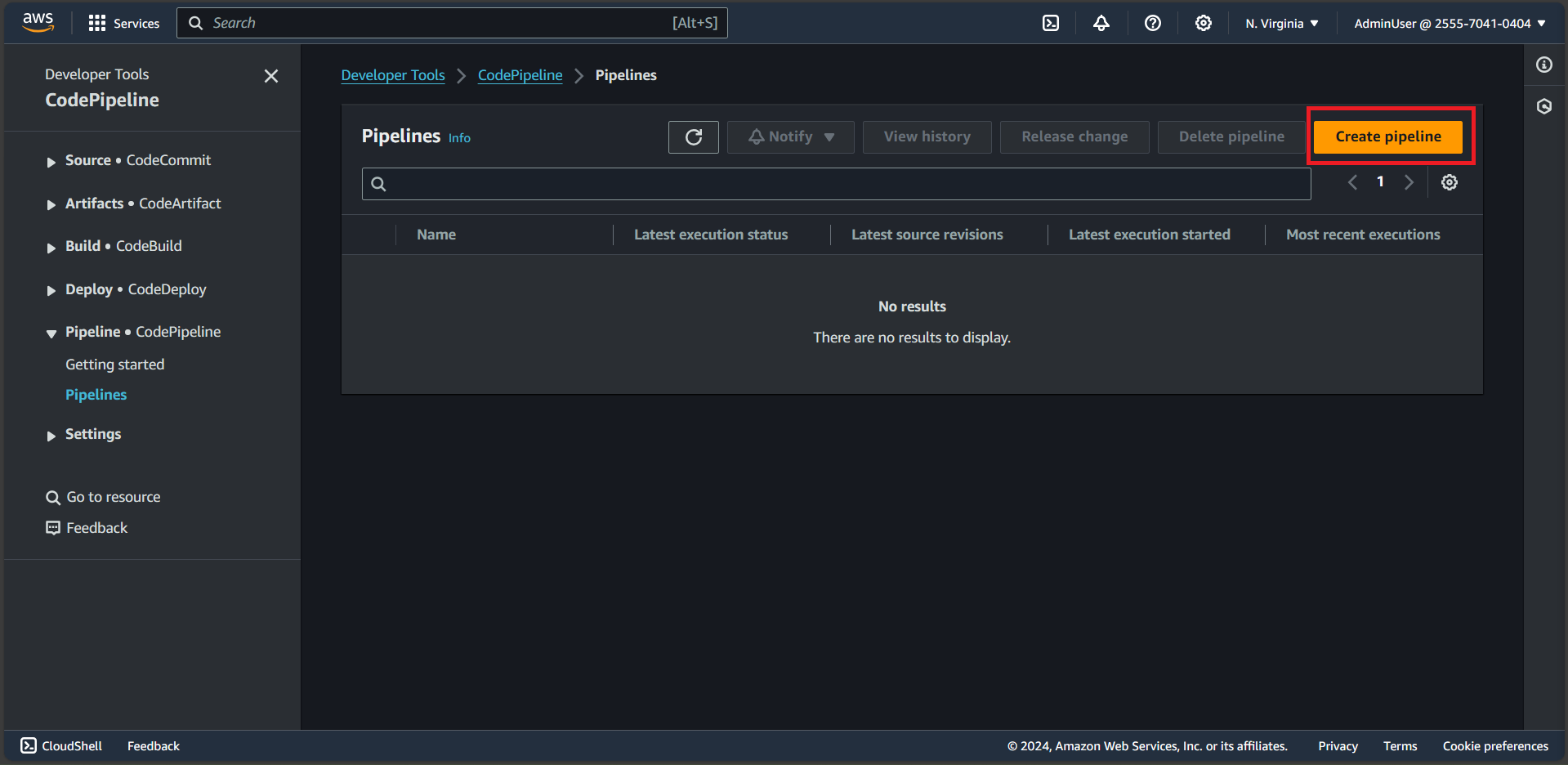Open Cookie preferences in footer
Screen dimensions: 1568x765
pos(1495,746)
